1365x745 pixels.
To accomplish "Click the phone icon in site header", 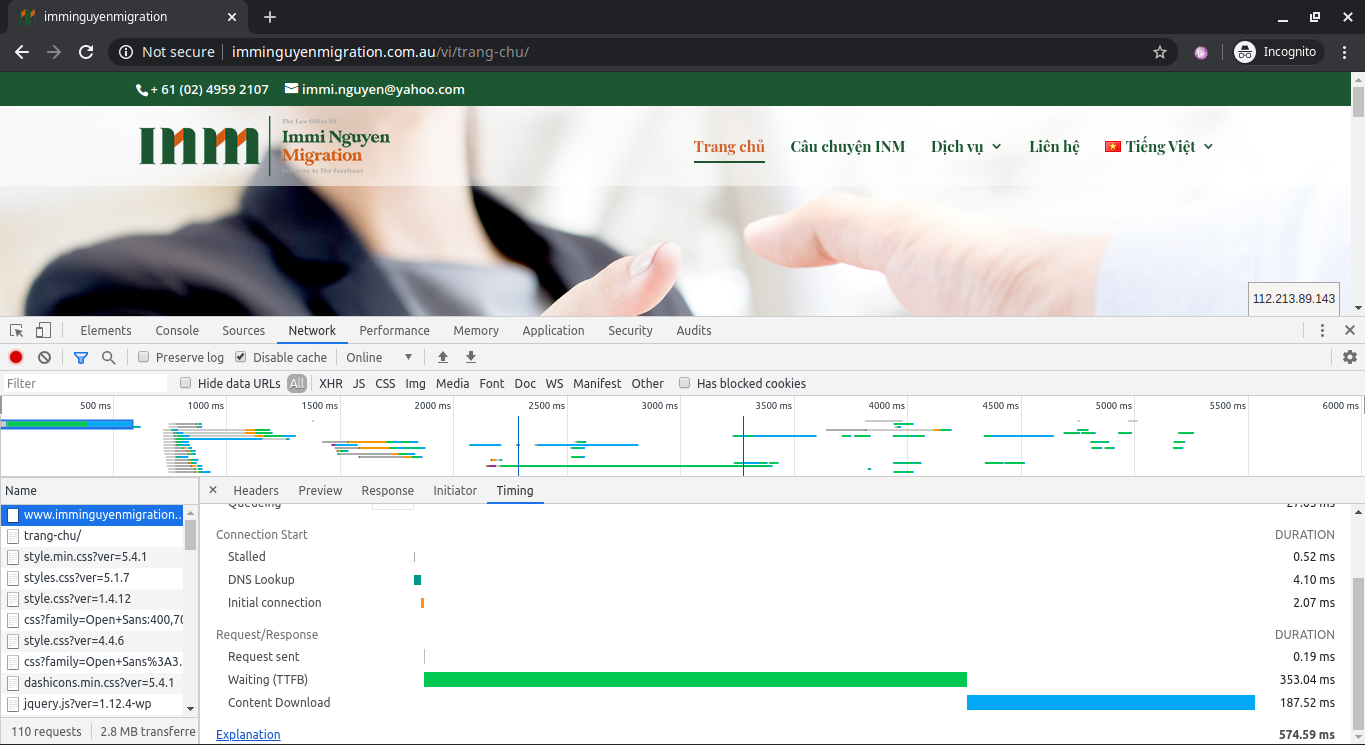I will coord(141,90).
